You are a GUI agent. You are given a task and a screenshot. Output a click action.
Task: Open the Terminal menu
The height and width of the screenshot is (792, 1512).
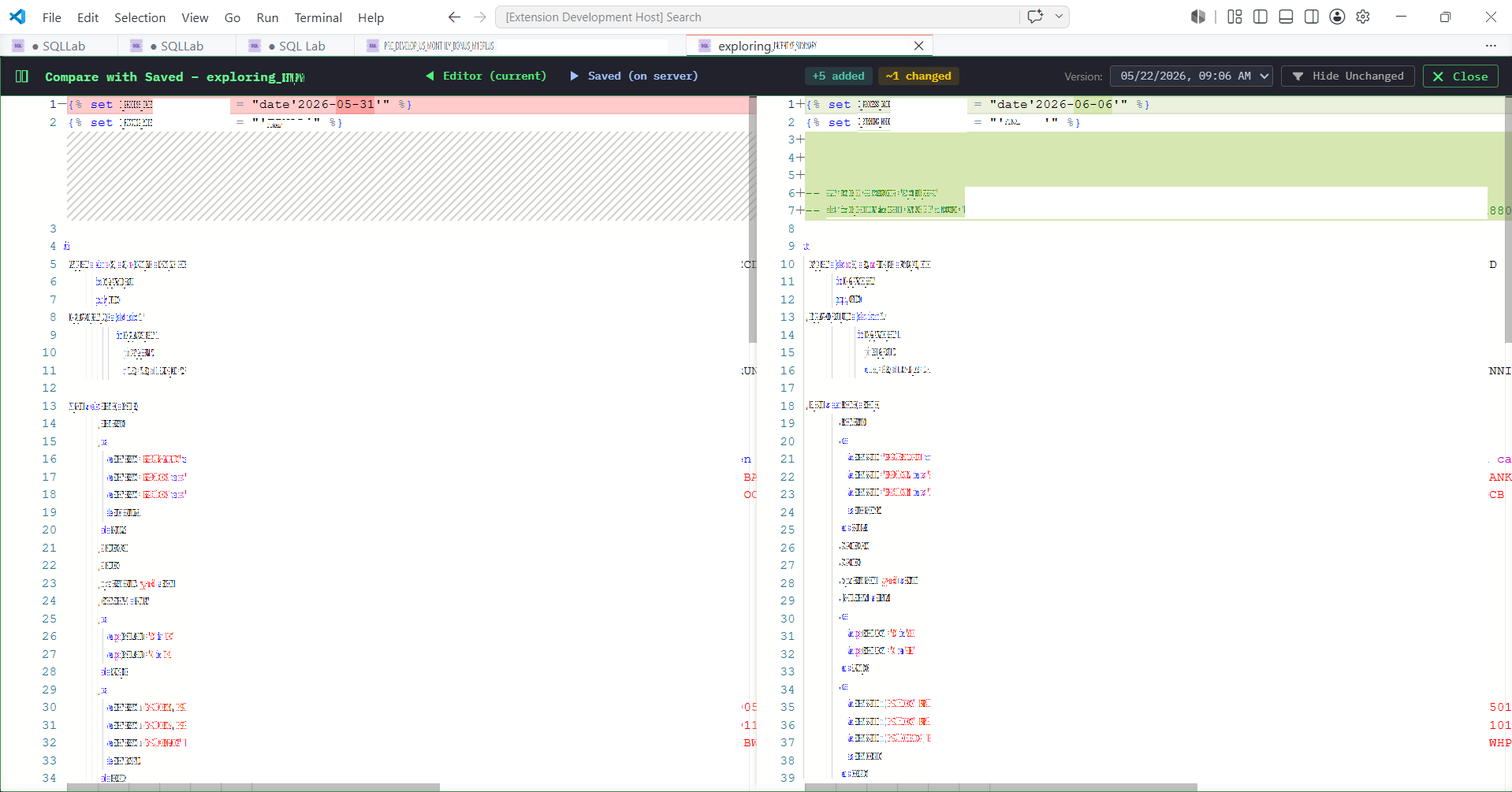point(318,17)
